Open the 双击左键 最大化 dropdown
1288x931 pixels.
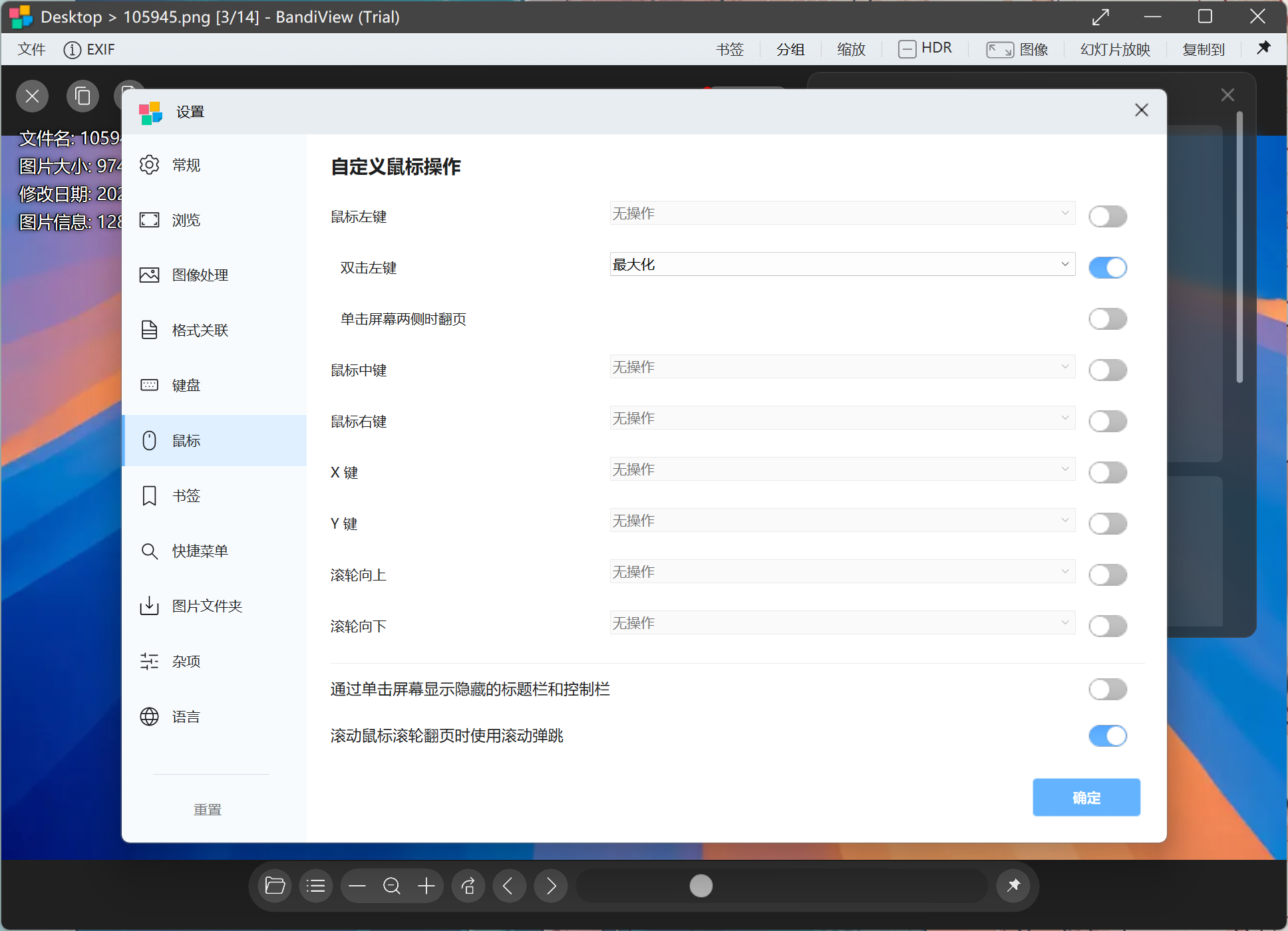pos(842,265)
